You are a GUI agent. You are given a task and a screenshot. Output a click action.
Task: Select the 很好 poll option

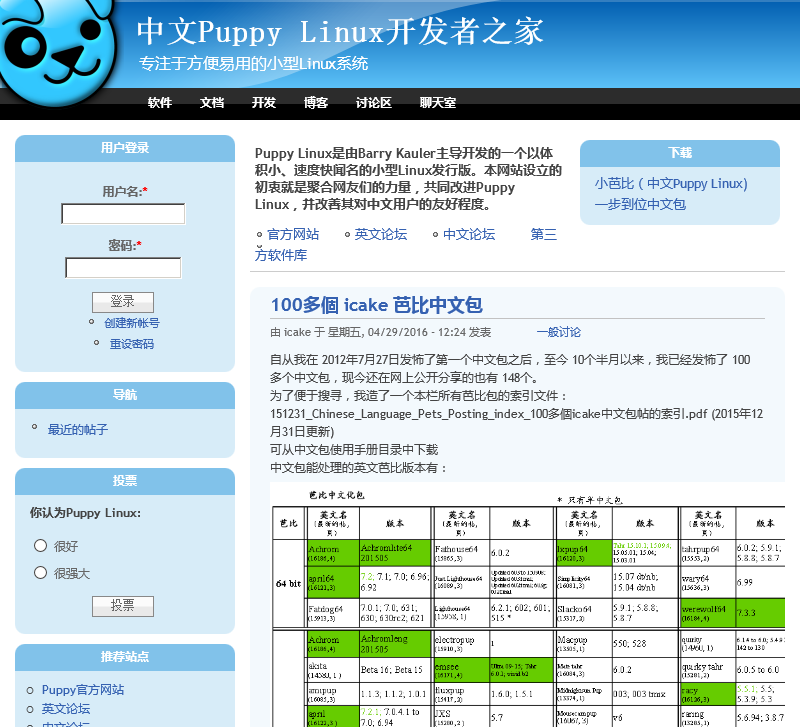pos(40,546)
